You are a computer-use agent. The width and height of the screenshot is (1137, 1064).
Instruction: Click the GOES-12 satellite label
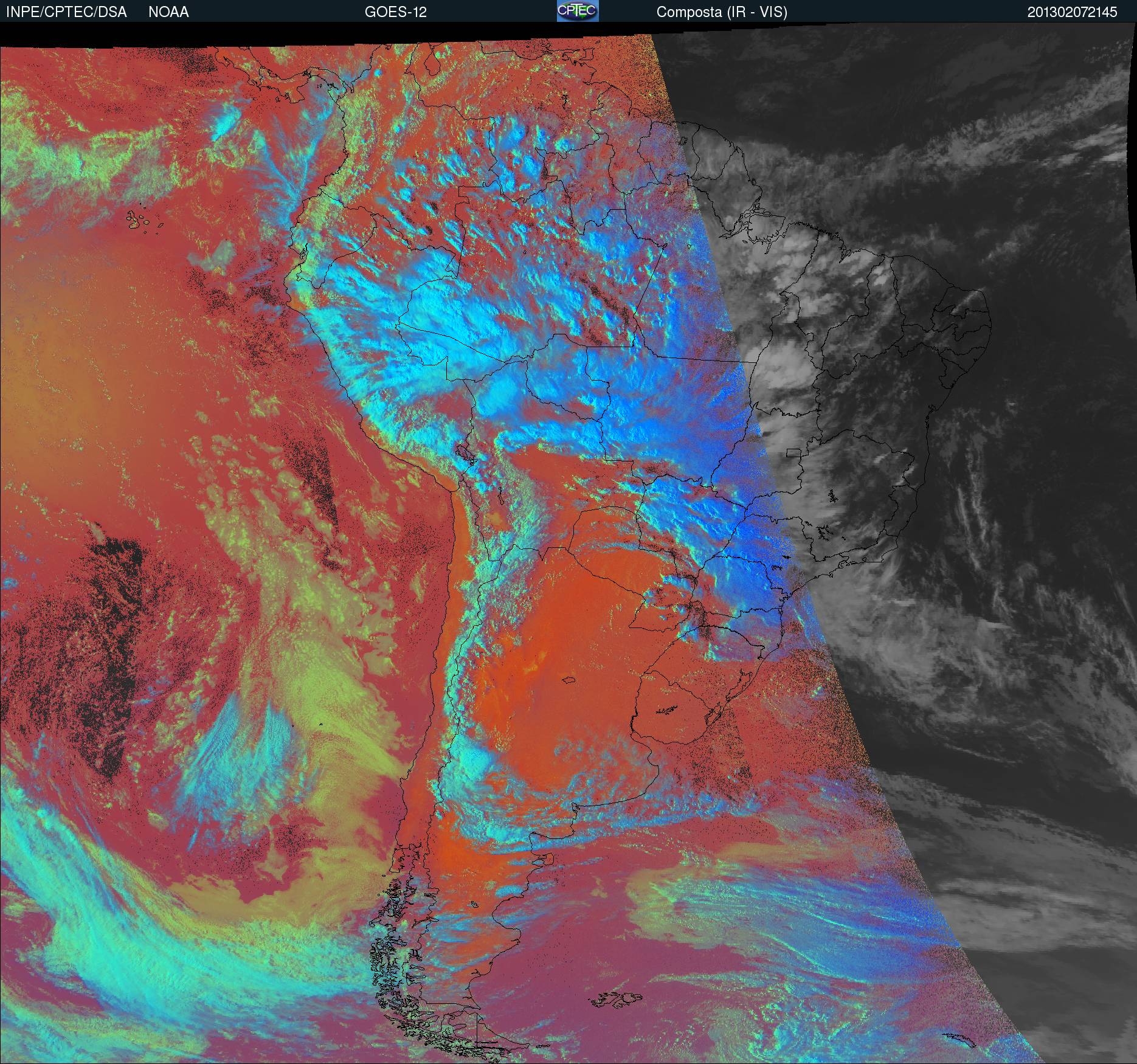[x=395, y=12]
